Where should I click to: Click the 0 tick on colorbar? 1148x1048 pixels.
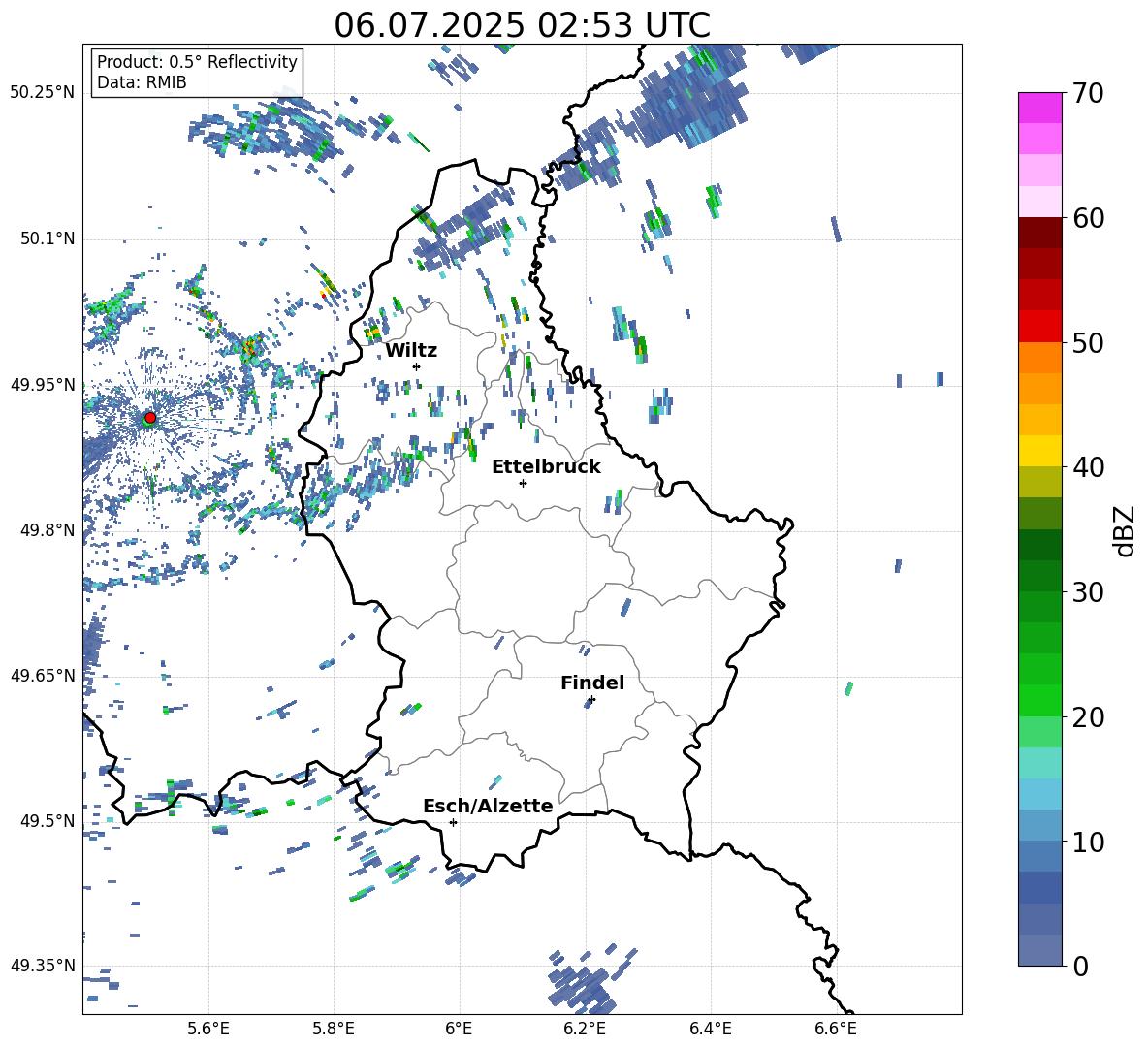point(1079,967)
